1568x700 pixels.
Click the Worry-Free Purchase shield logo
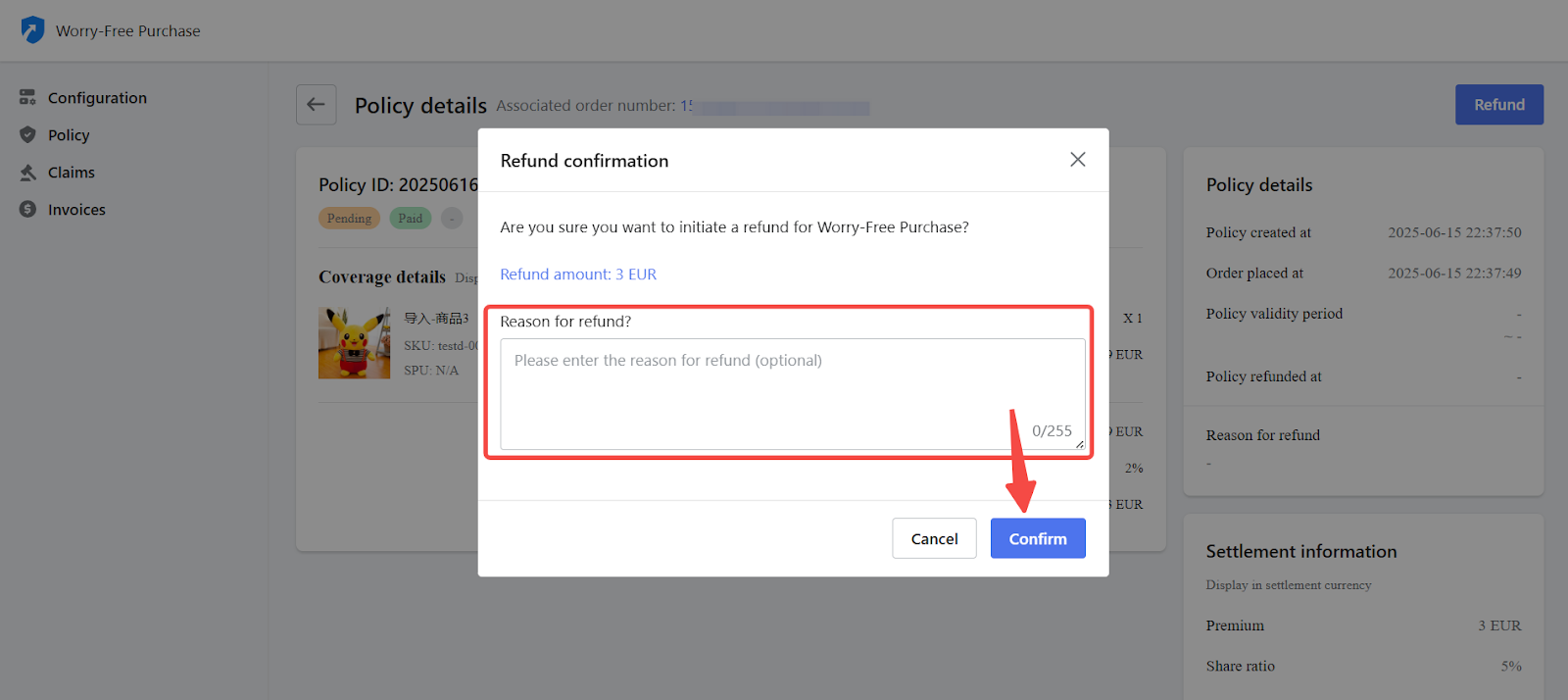[32, 30]
